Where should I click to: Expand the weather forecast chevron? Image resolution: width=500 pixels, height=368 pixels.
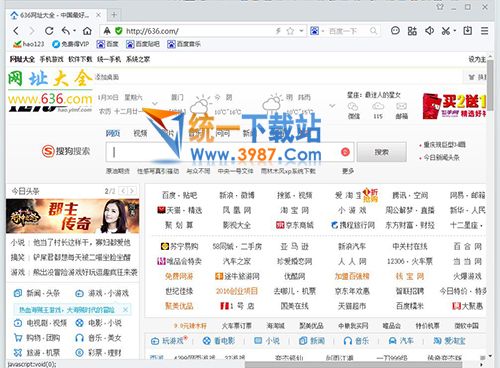point(332,106)
